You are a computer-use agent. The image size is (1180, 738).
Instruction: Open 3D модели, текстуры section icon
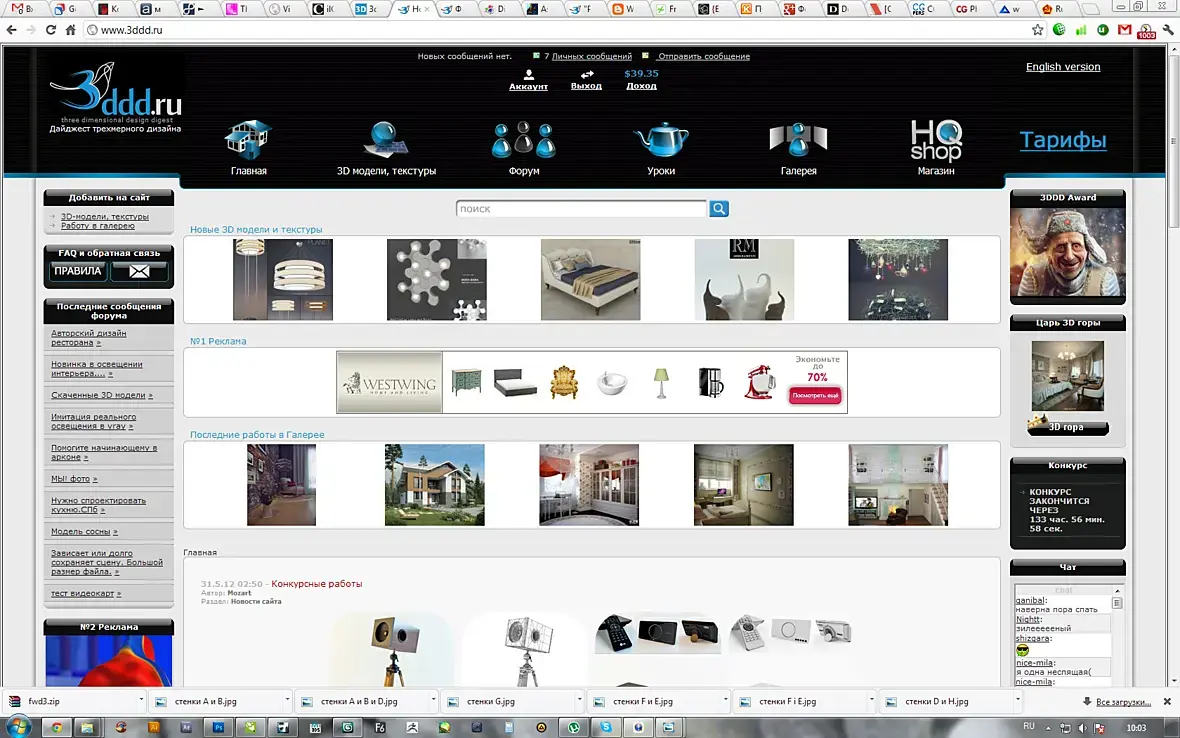(x=385, y=140)
